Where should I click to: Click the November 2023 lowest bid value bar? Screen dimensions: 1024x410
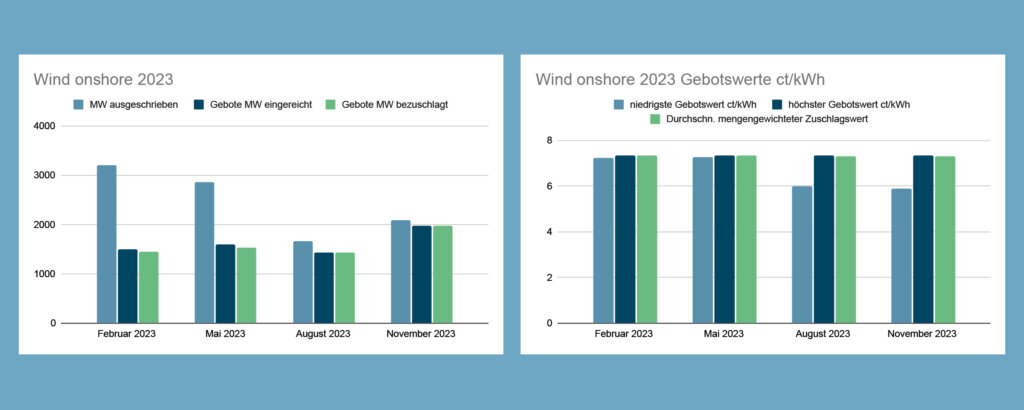coord(901,256)
